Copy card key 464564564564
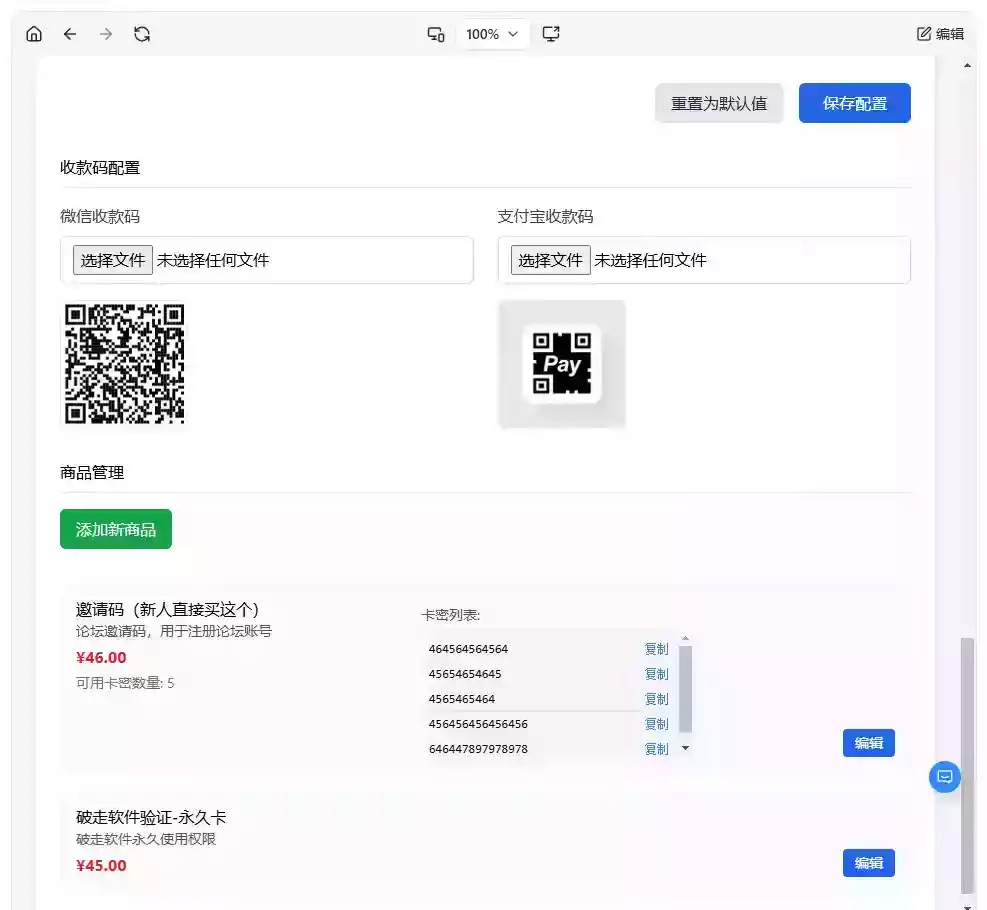987x910 pixels. point(656,648)
